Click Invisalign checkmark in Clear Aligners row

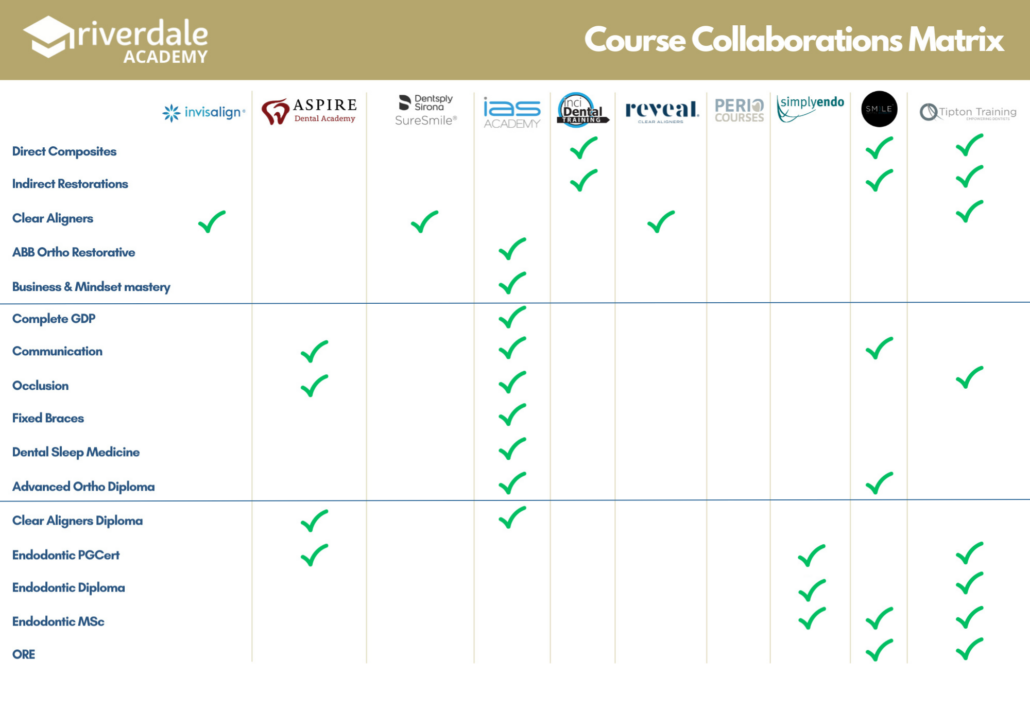coord(211,221)
